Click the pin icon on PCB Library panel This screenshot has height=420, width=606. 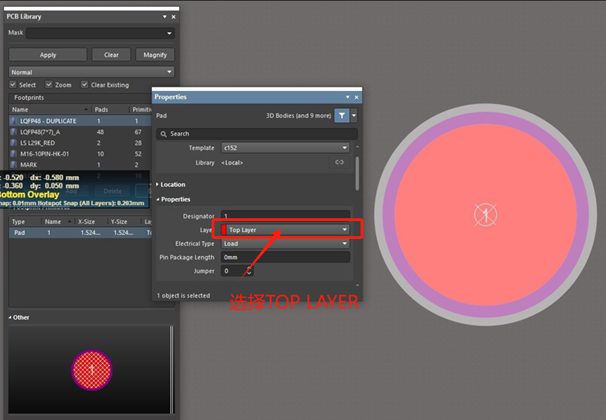click(x=173, y=18)
